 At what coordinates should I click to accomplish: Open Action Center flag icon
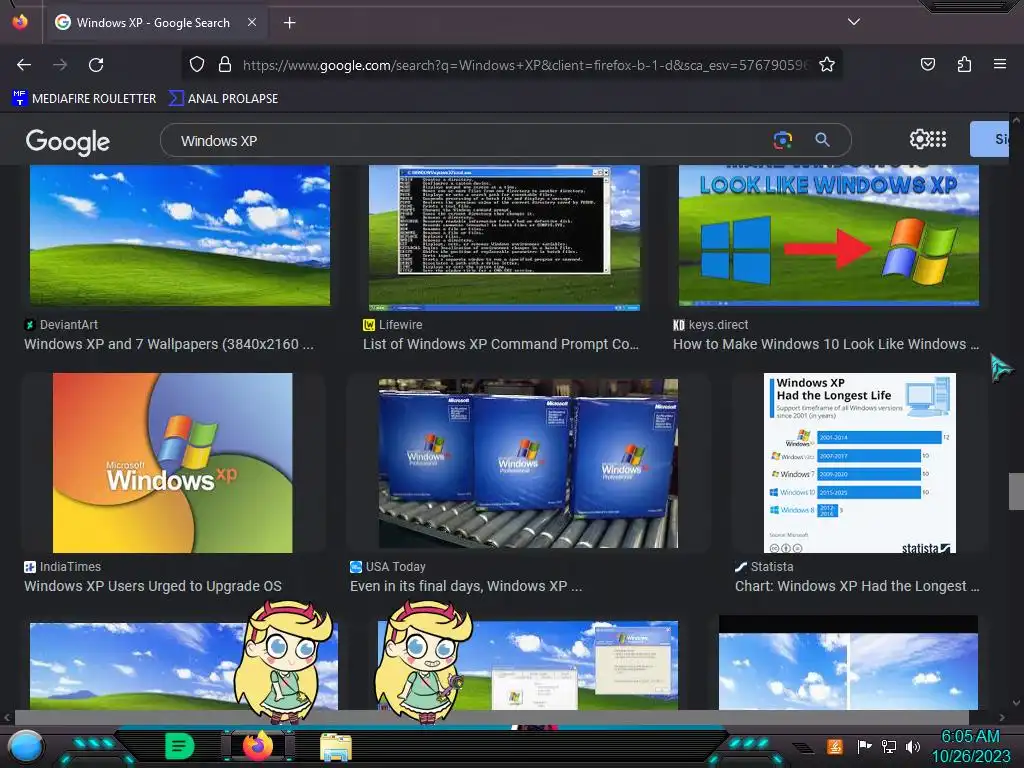coord(864,746)
